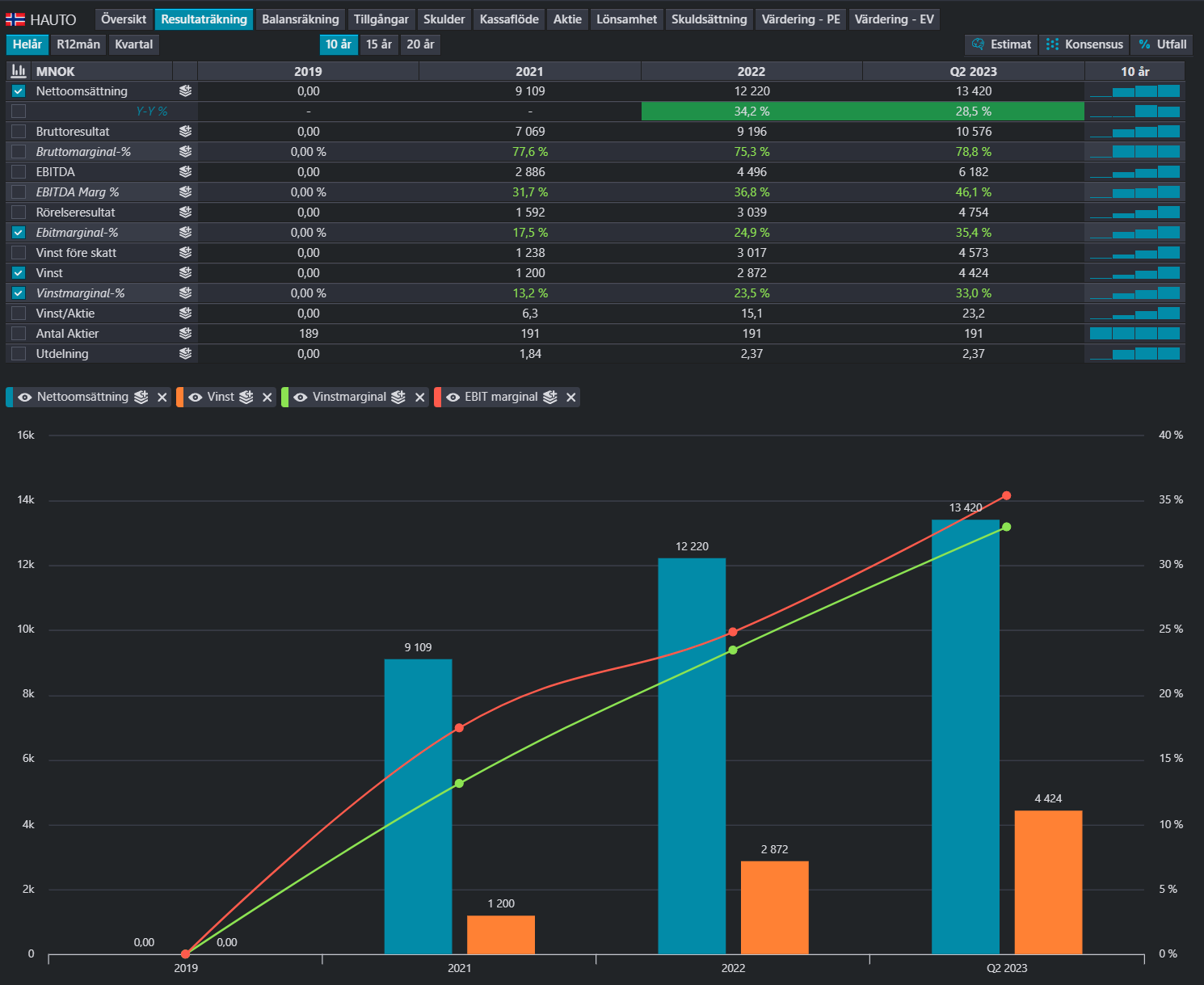Select the Kvartal period button
The image size is (1204, 985).
134,44
